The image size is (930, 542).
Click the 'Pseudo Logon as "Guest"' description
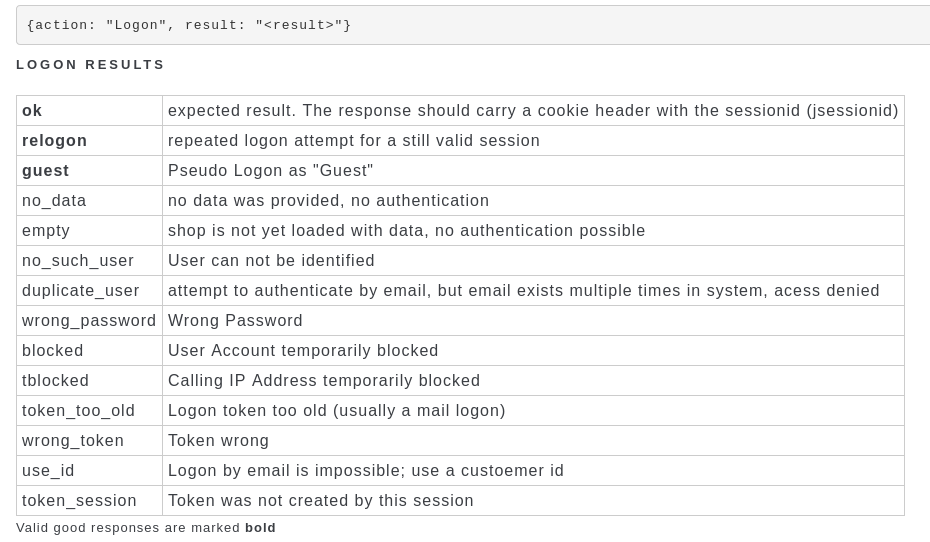click(x=270, y=171)
